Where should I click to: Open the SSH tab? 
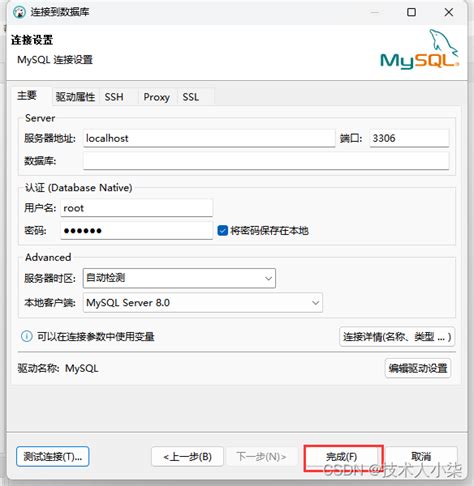click(114, 97)
